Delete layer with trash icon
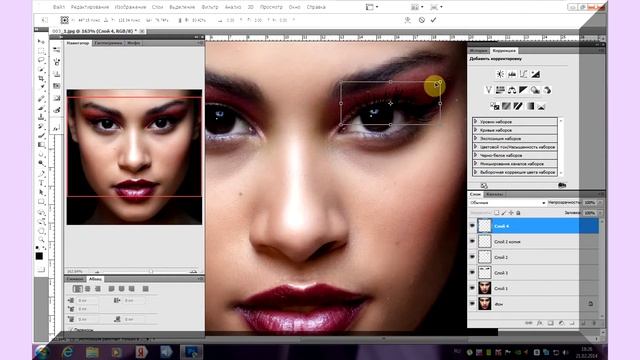Image resolution: width=640 pixels, height=360 pixels. pos(594,323)
